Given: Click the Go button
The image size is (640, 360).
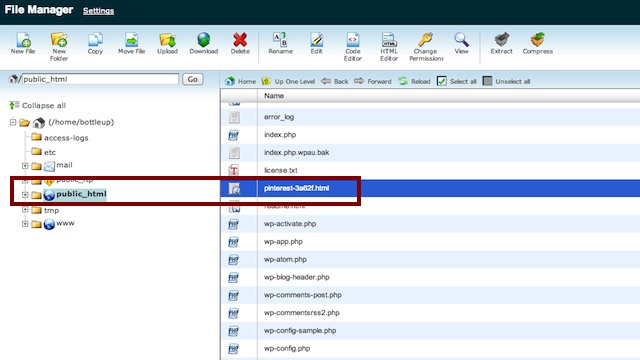Looking at the screenshot, I should [193, 79].
